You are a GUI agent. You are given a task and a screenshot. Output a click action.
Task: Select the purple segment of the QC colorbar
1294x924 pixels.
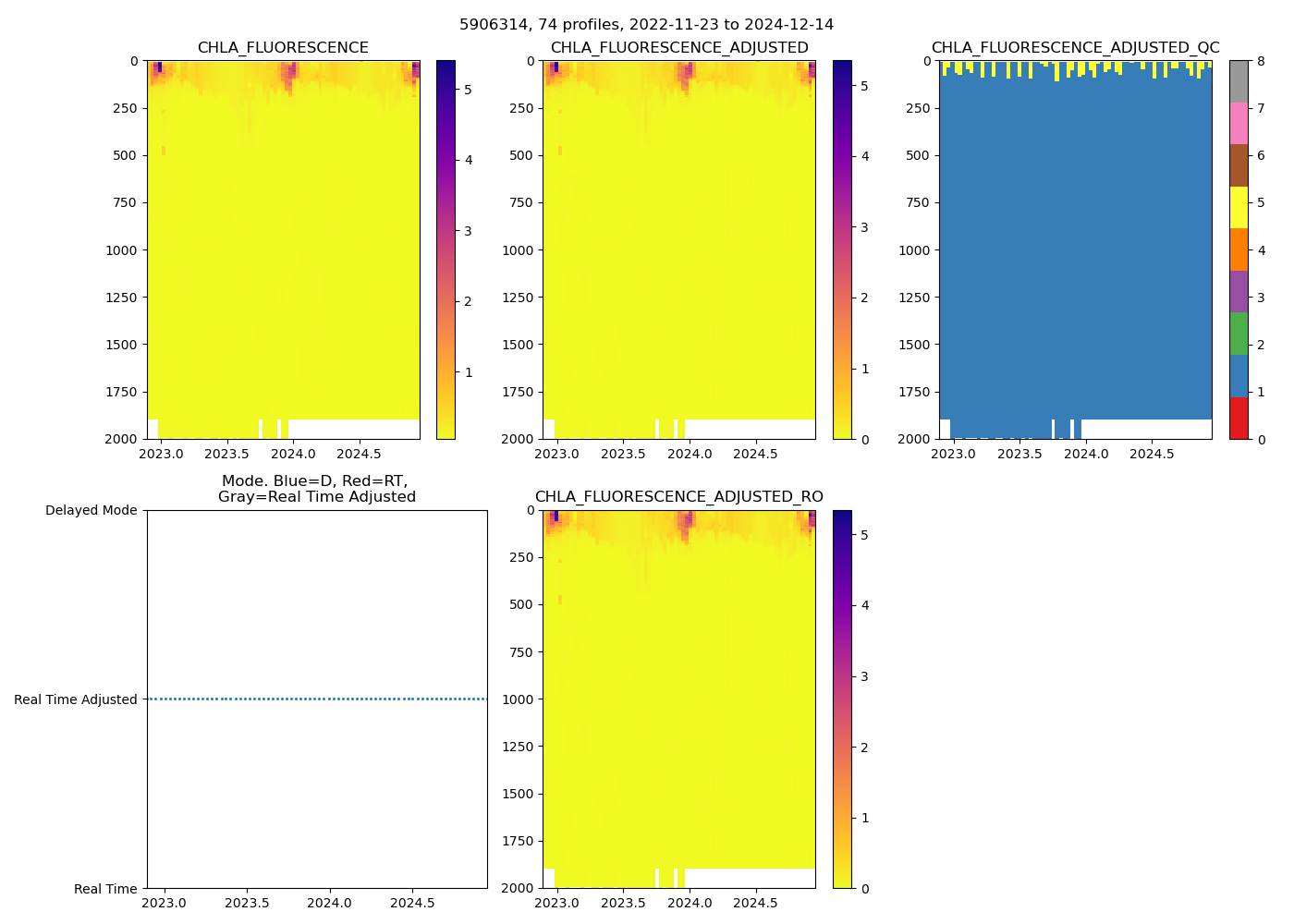click(1239, 291)
